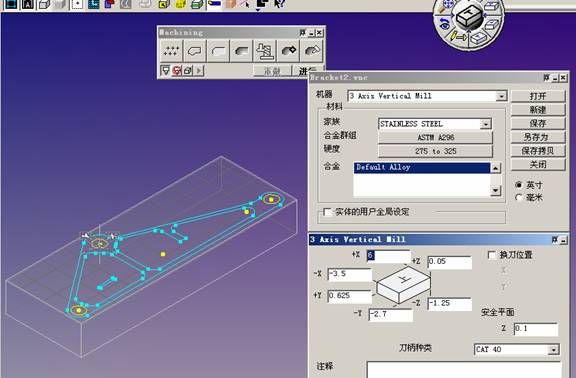Select the 英寸 (inch) radio button
Image resolution: width=576 pixels, height=378 pixels.
tap(519, 185)
